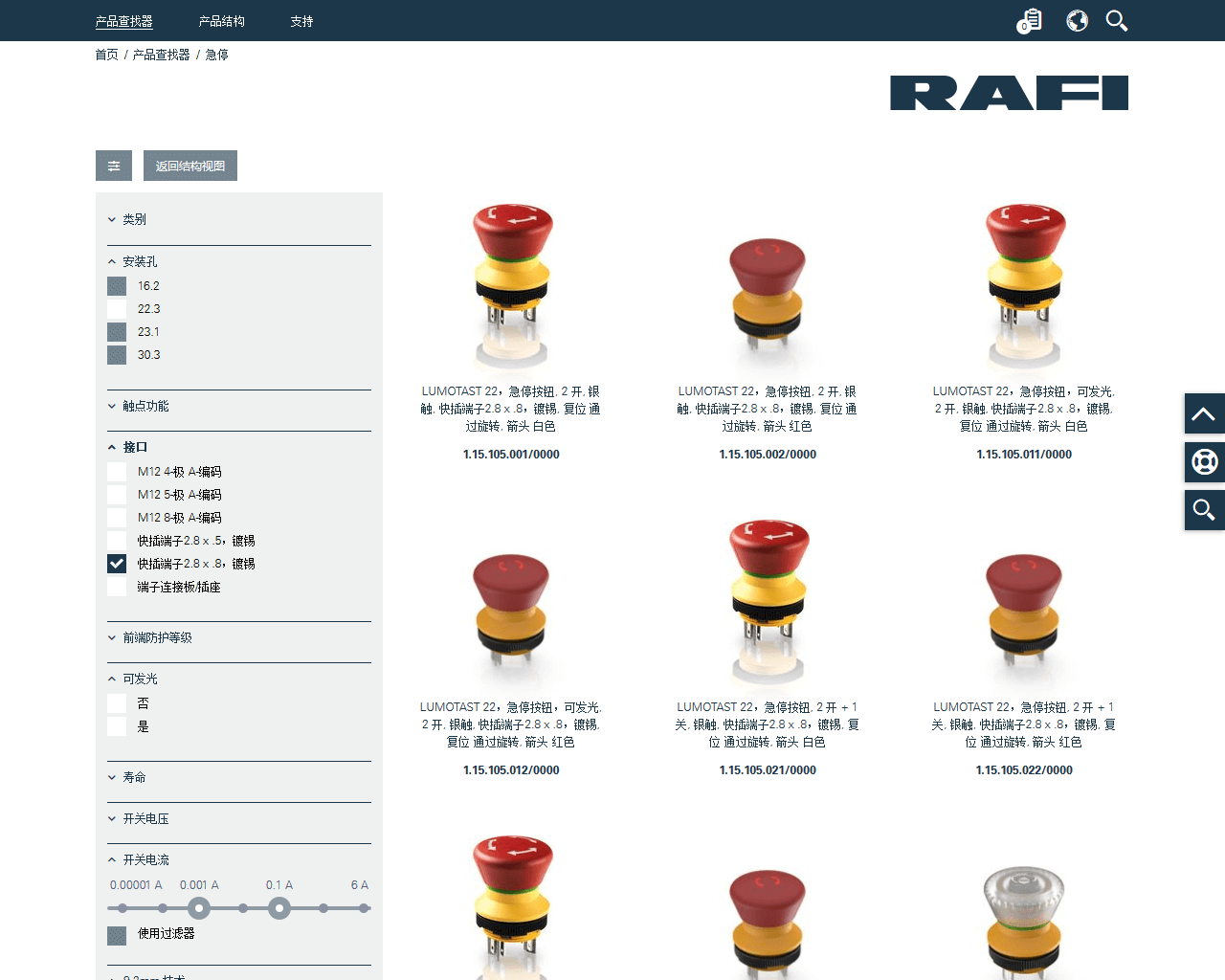Select 是 under 可发光
Image resolution: width=1225 pixels, height=980 pixels.
click(x=117, y=726)
